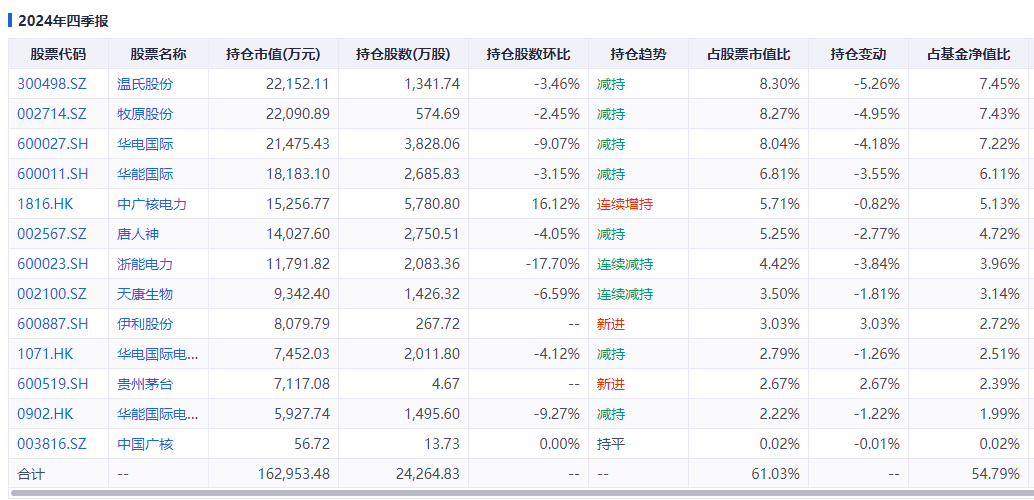The width and height of the screenshot is (1034, 500).
Task: Select the 牧原股份 stock link
Action: tap(145, 114)
